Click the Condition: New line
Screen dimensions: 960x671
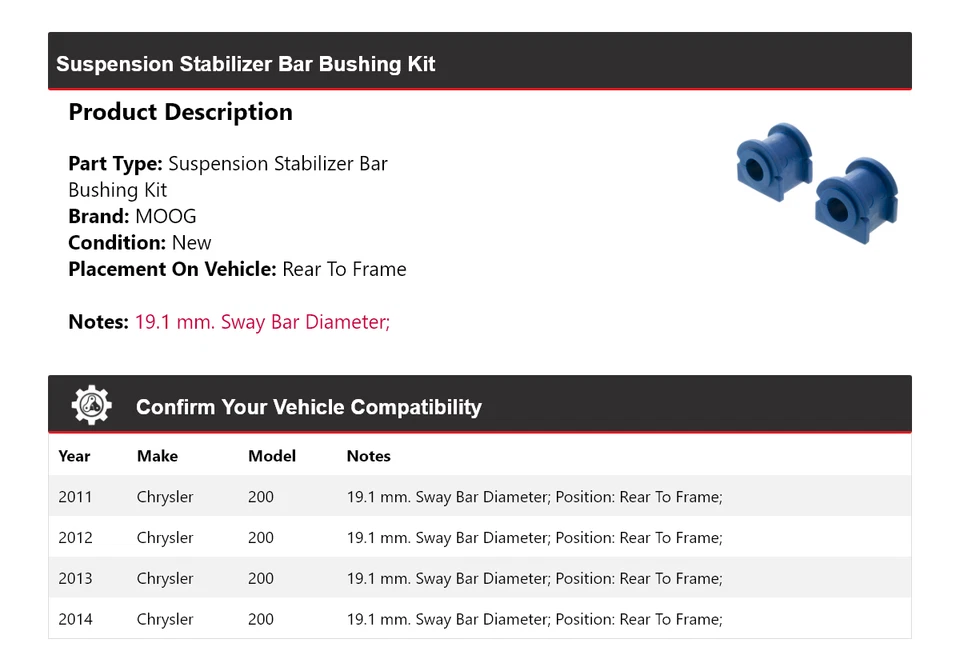pos(140,243)
